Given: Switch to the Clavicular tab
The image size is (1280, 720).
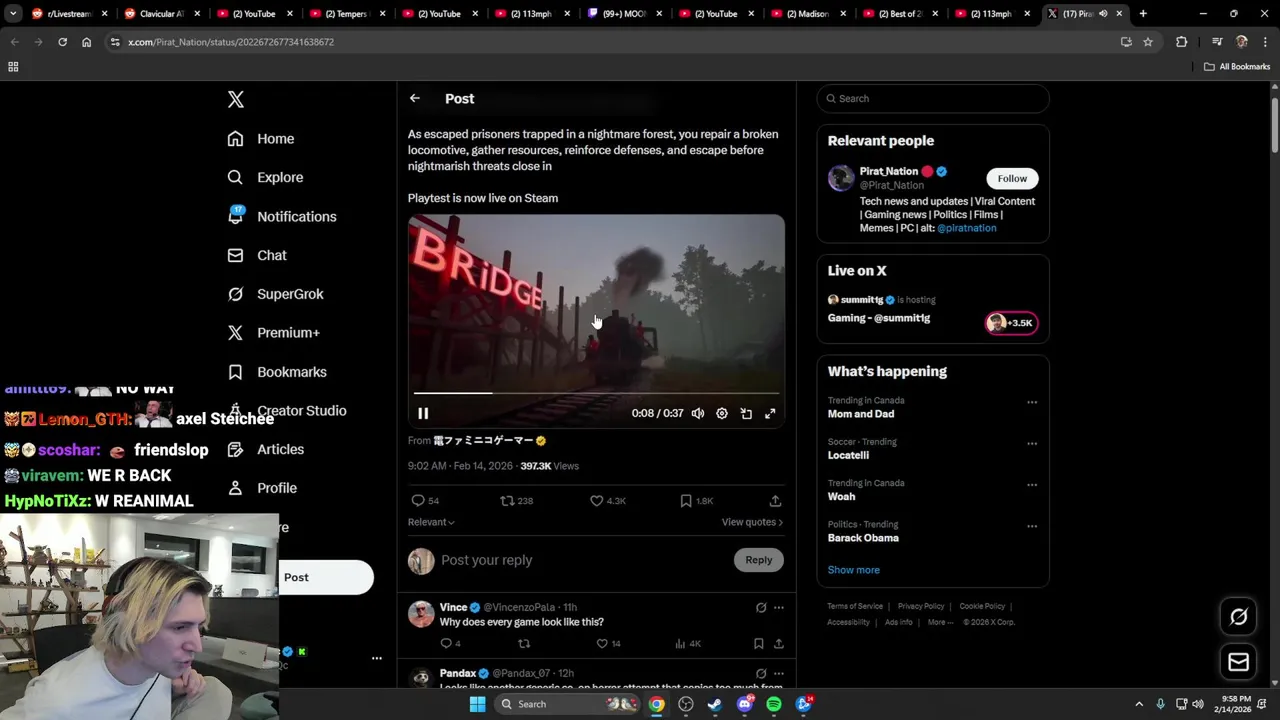Looking at the screenshot, I should point(160,14).
